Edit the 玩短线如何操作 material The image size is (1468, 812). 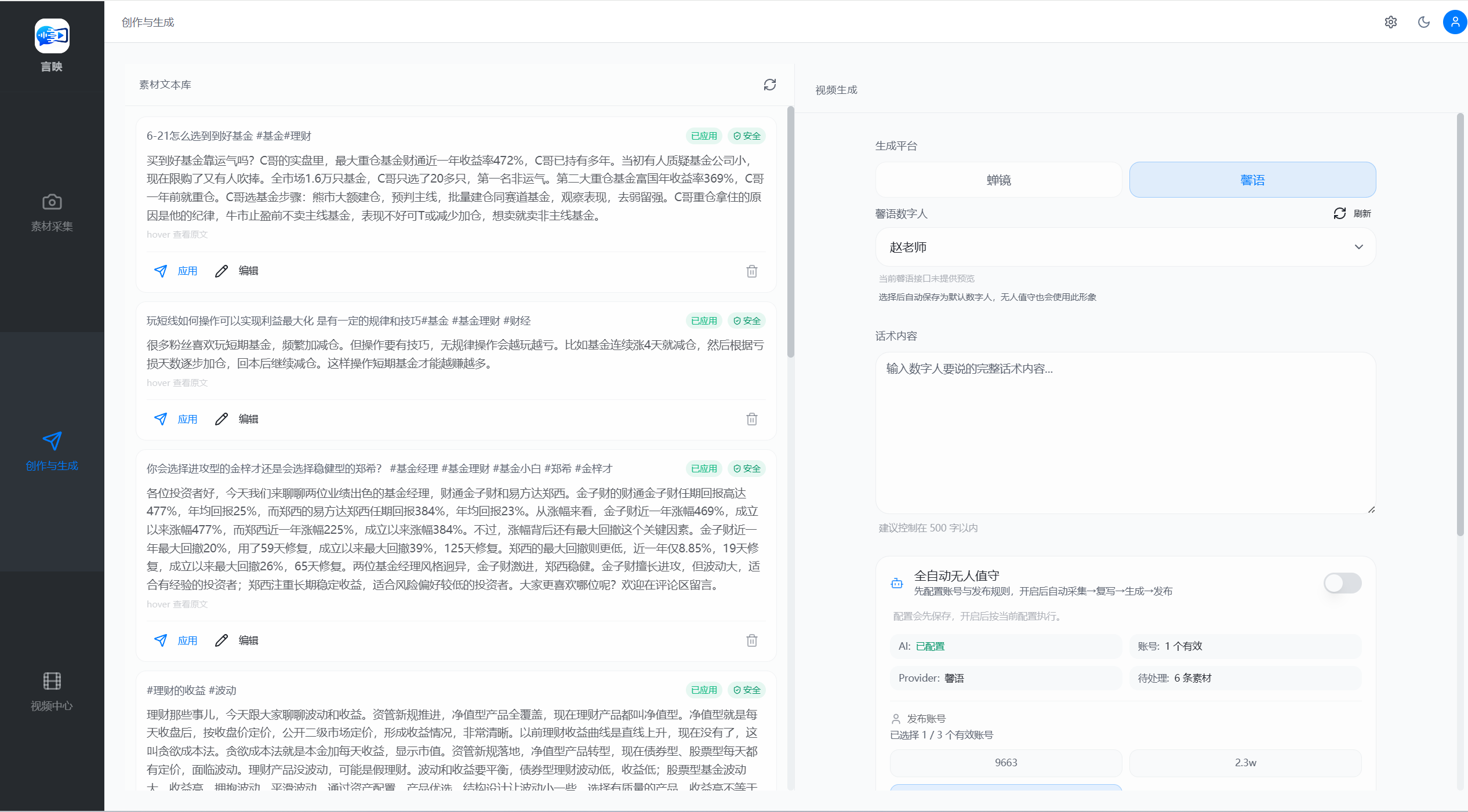pos(237,418)
